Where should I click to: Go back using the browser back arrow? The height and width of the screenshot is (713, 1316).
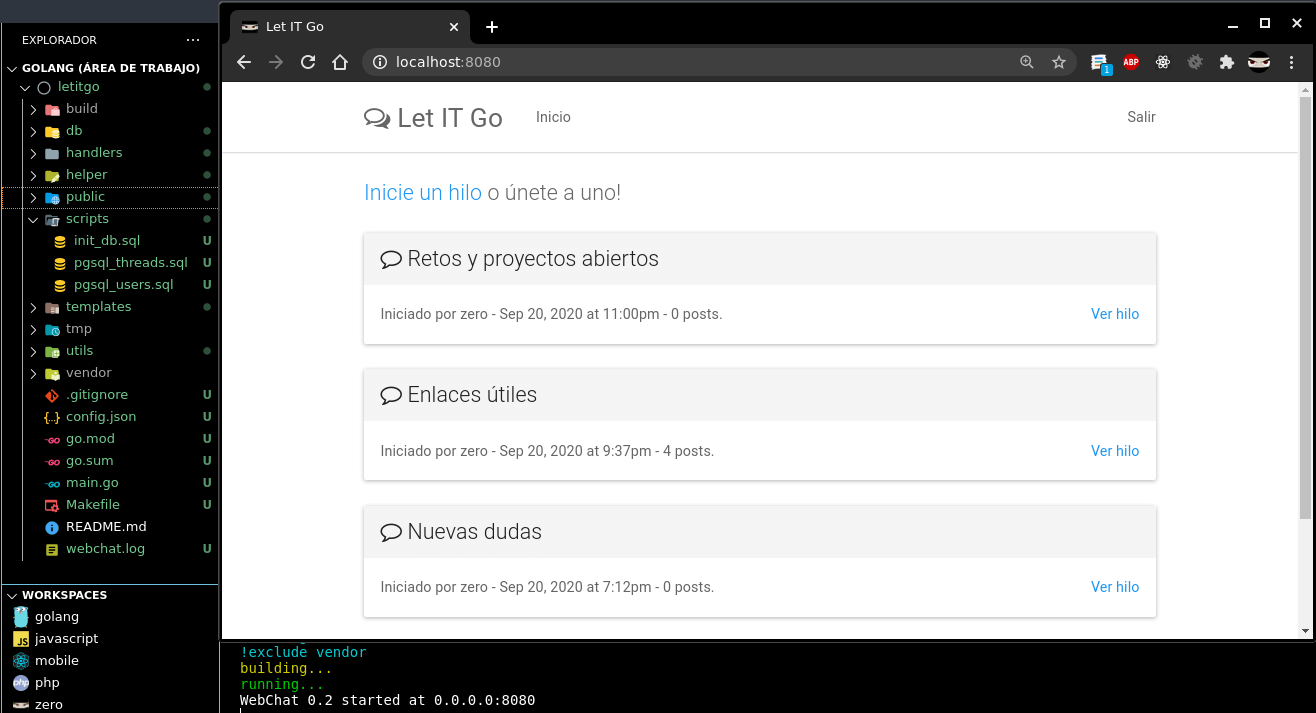[244, 62]
